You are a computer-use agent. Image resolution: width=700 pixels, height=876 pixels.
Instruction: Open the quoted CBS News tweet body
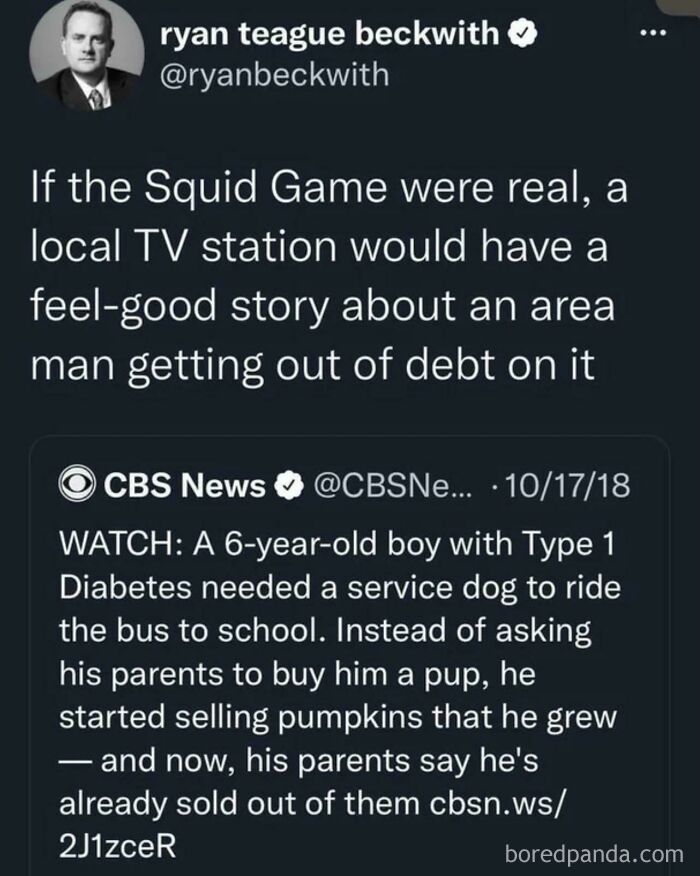(x=340, y=695)
